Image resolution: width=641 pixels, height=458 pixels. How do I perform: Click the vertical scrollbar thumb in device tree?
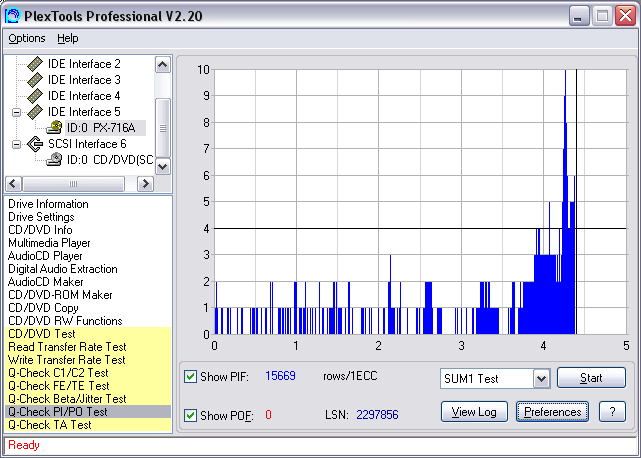pos(163,128)
